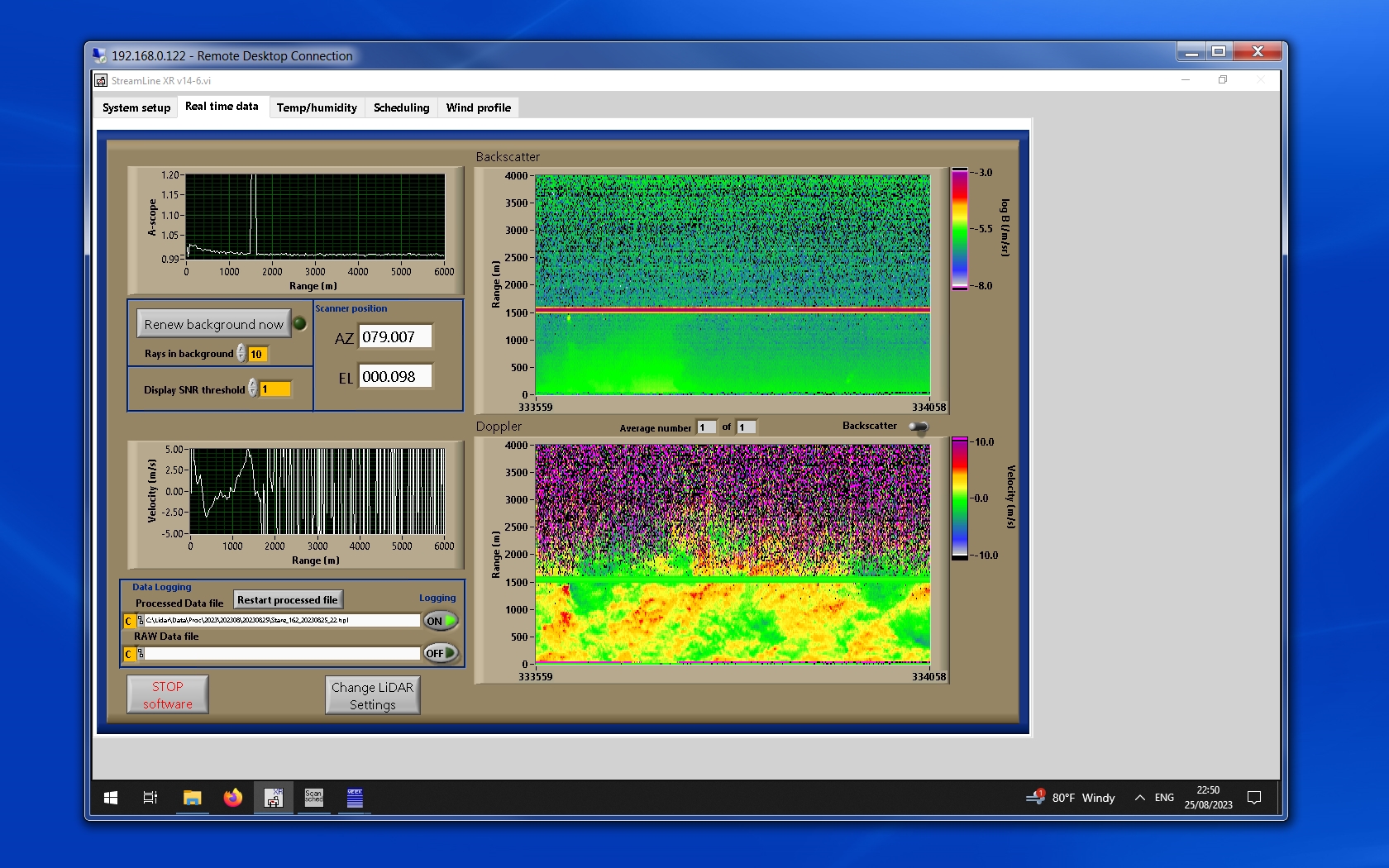
Task: Turn off processed data logging ON switch
Action: (441, 621)
